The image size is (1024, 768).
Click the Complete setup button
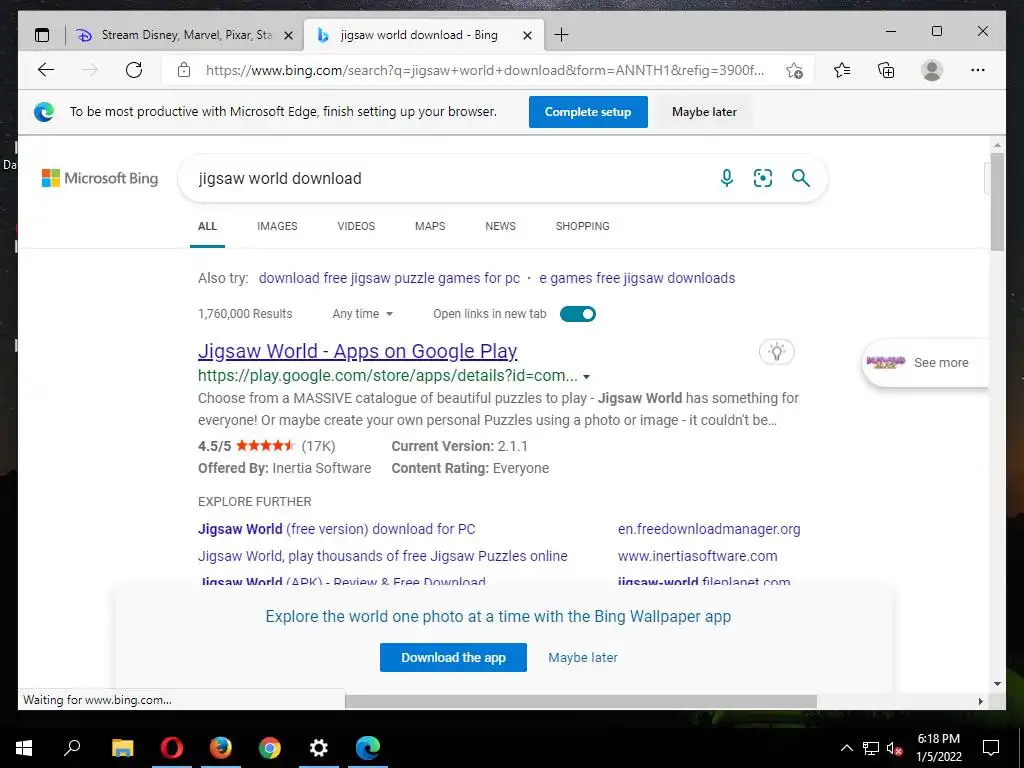(588, 112)
